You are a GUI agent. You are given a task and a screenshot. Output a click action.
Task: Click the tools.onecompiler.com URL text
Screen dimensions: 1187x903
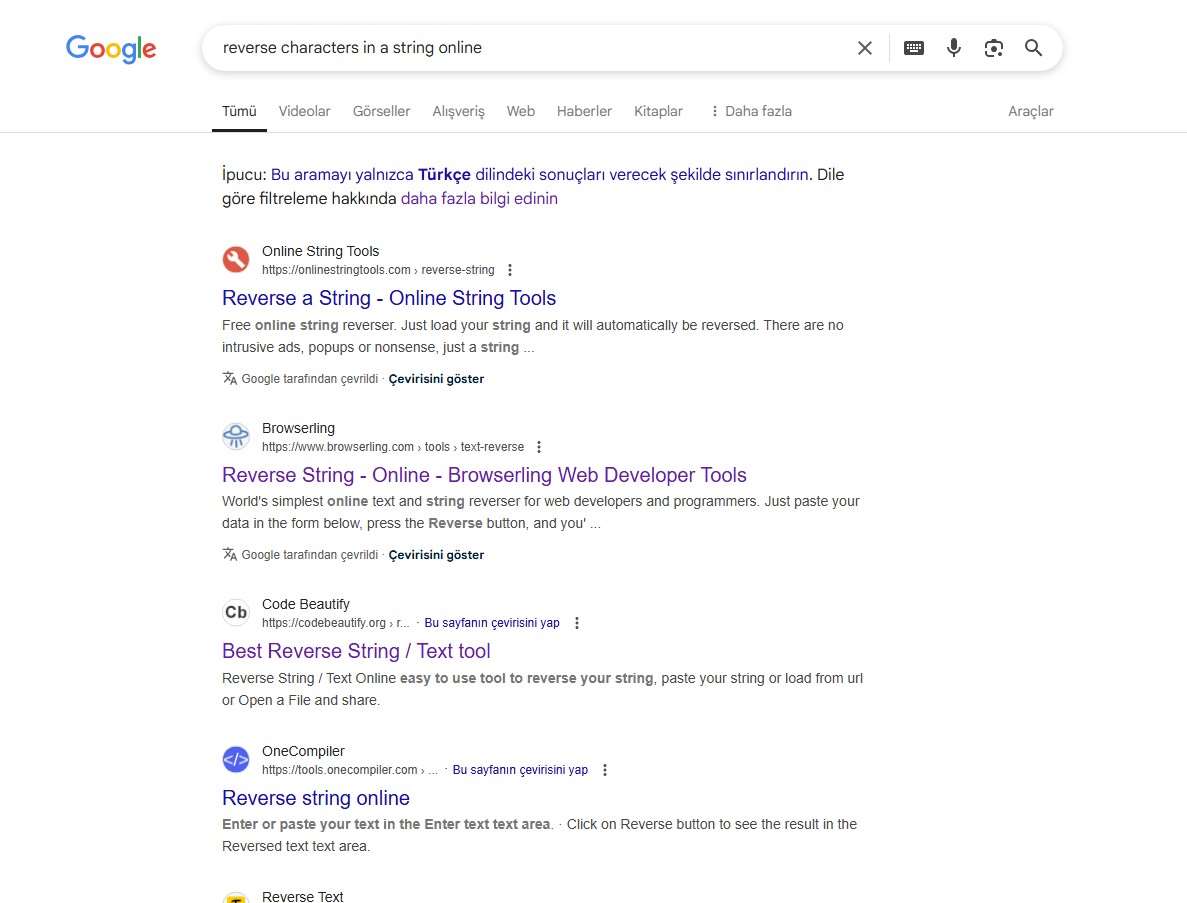click(350, 770)
